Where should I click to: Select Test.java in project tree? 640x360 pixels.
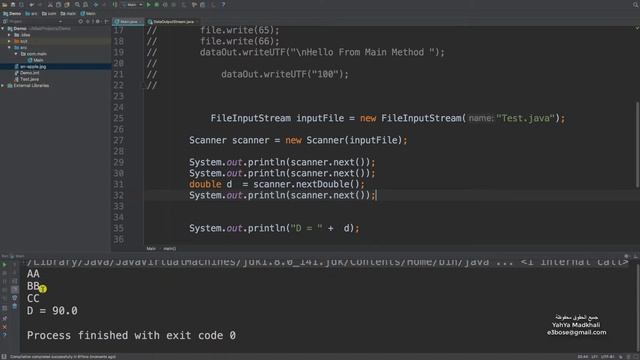point(27,79)
